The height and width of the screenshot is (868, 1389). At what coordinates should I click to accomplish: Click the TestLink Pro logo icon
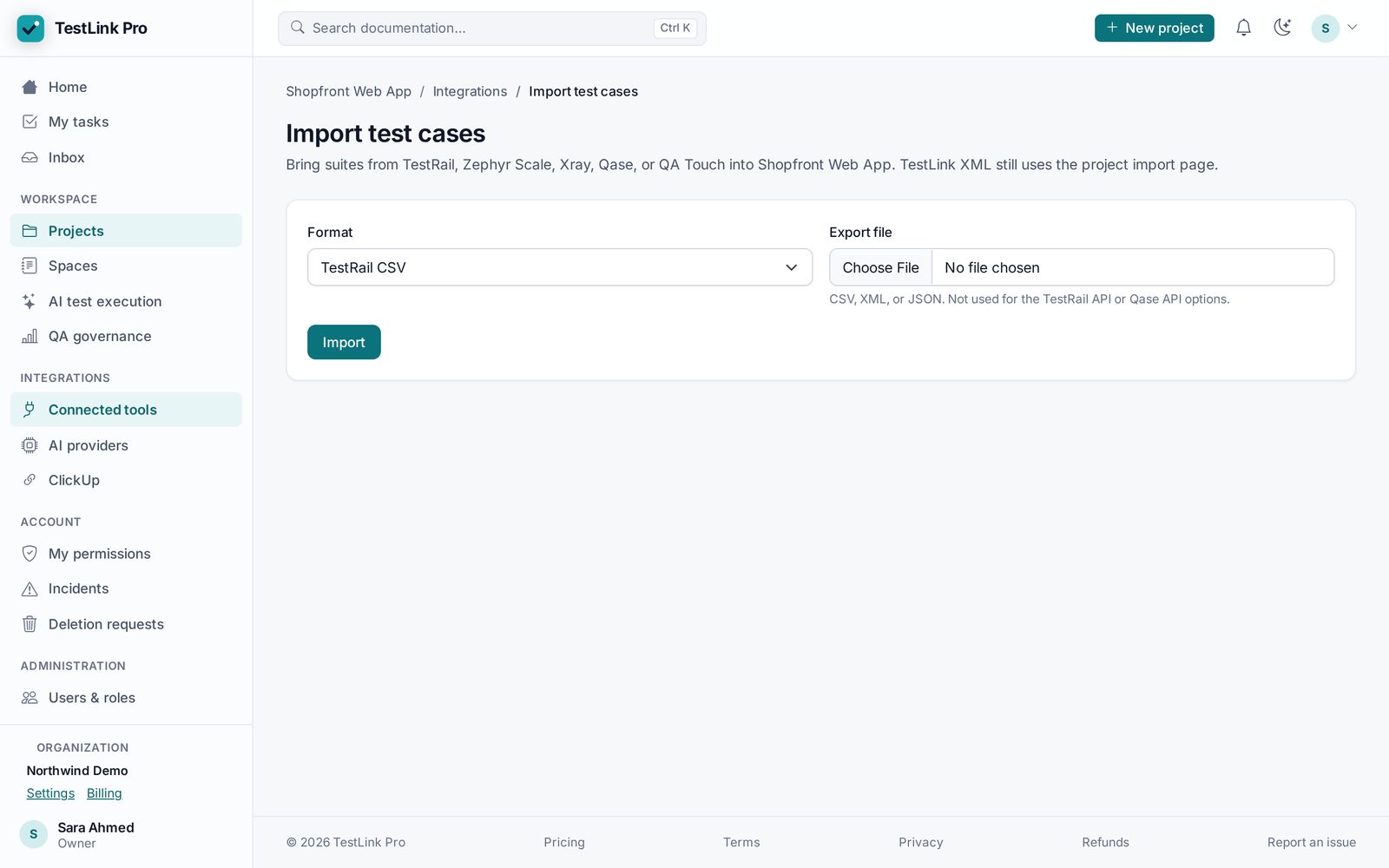(x=30, y=29)
